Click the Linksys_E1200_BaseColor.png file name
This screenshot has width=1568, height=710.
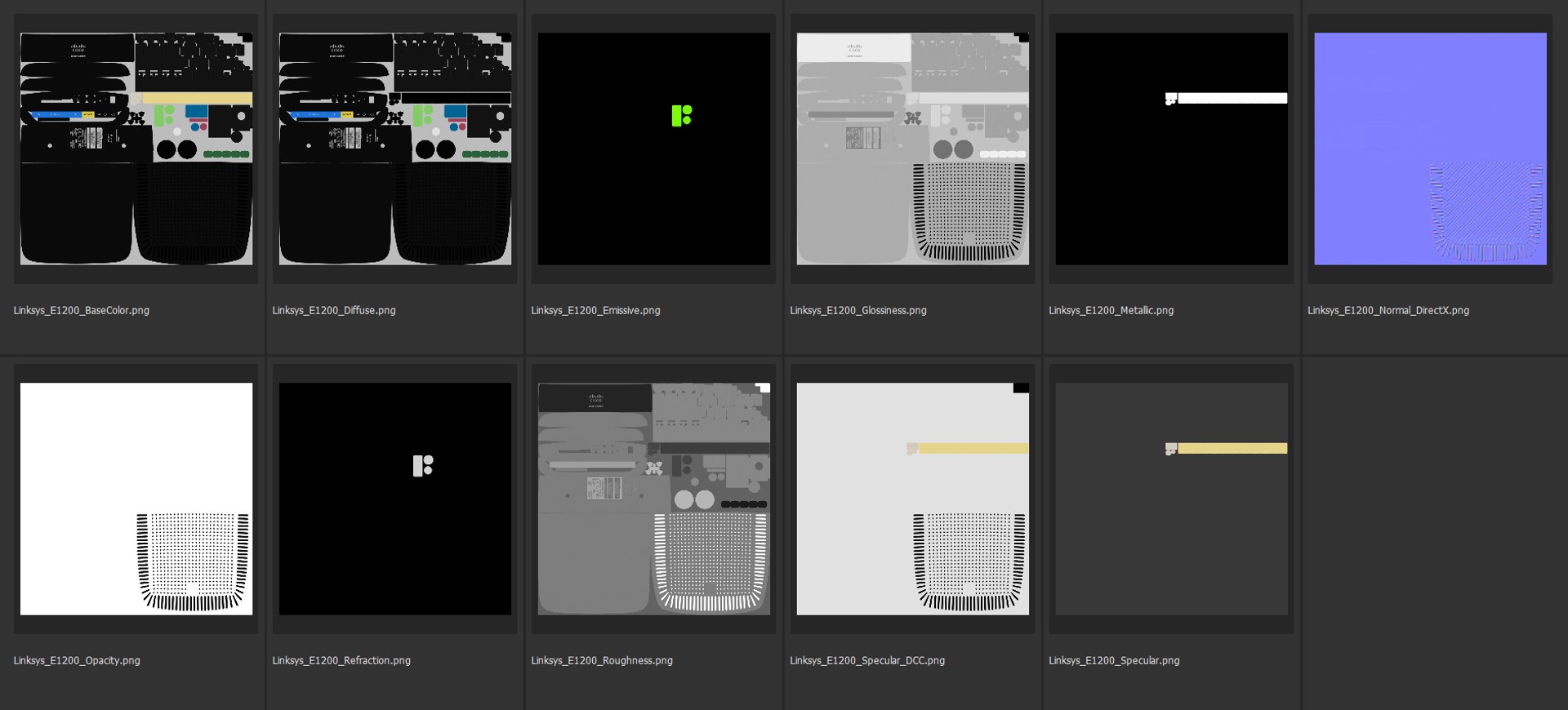click(82, 311)
